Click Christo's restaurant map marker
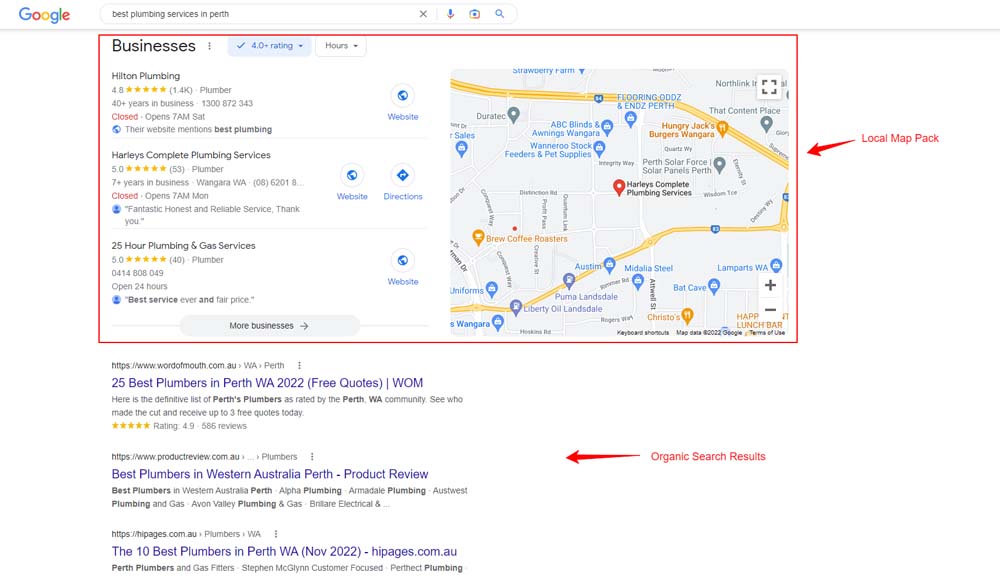Image resolution: width=1000 pixels, height=578 pixels. coord(687,315)
